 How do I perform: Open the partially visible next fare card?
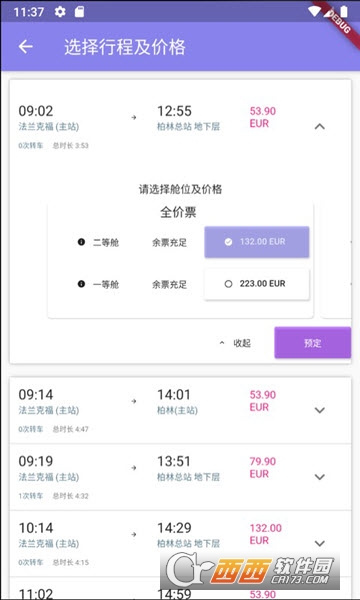[336, 260]
